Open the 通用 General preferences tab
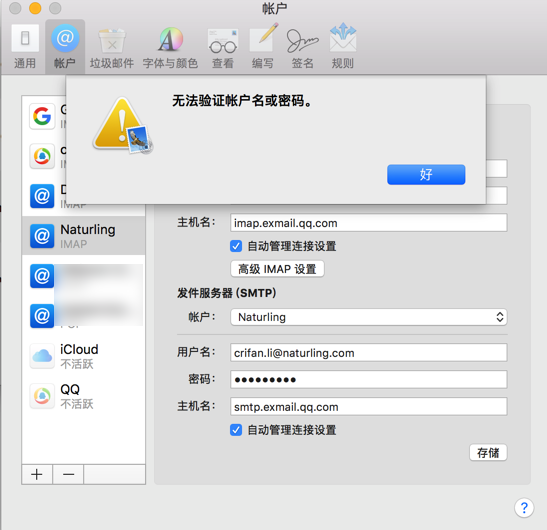Image resolution: width=547 pixels, height=530 pixels. (25, 47)
